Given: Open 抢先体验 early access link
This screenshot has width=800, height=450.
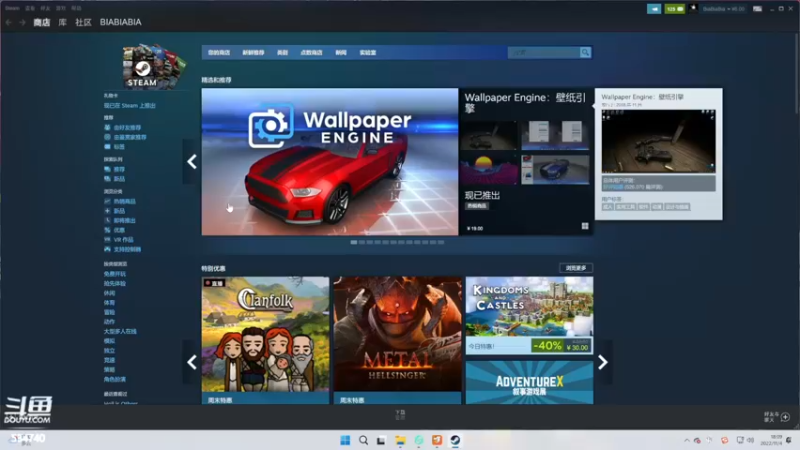Looking at the screenshot, I should [114, 284].
